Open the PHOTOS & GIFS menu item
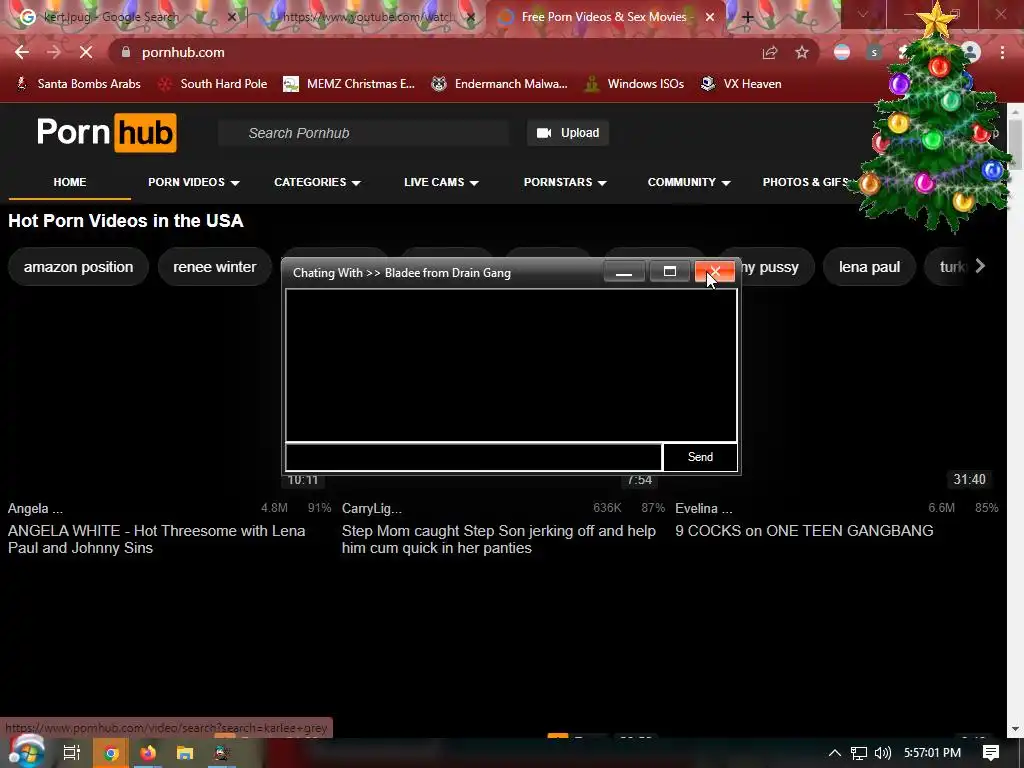 click(x=806, y=182)
